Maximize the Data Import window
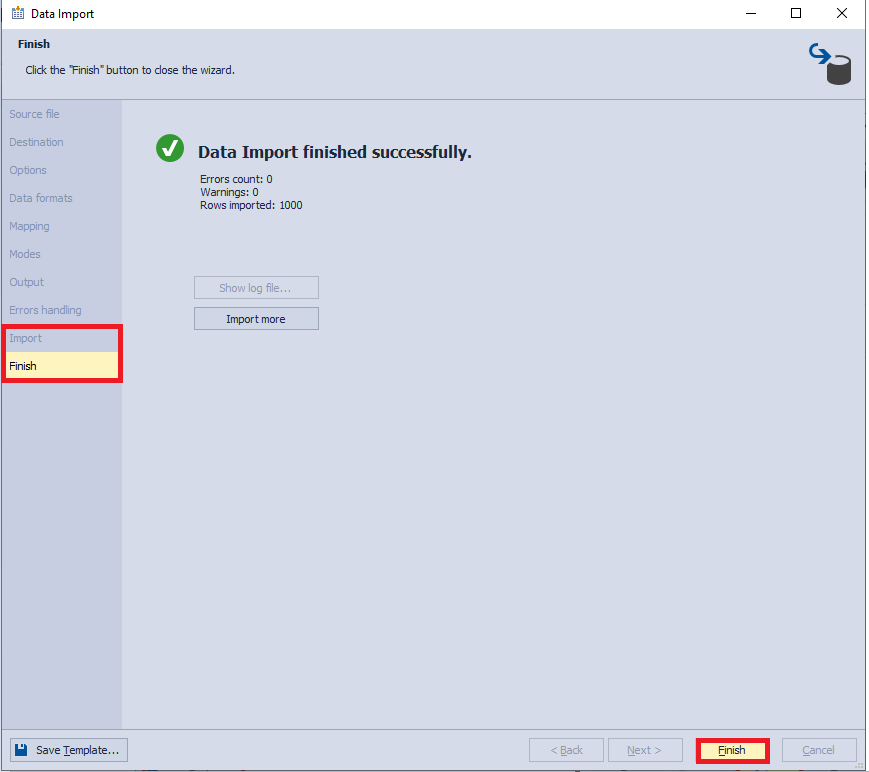 [796, 13]
